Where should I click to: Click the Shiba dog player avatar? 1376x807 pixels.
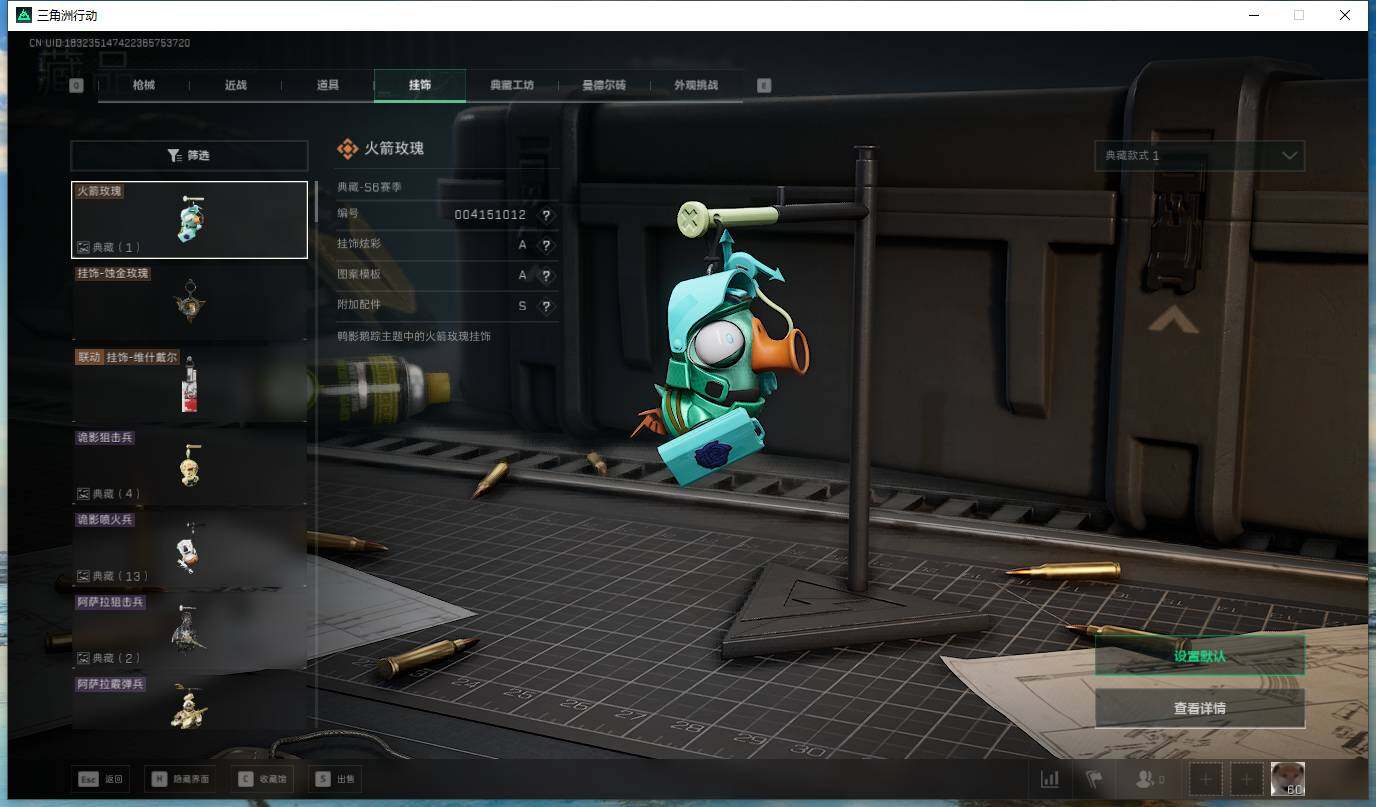click(1287, 779)
